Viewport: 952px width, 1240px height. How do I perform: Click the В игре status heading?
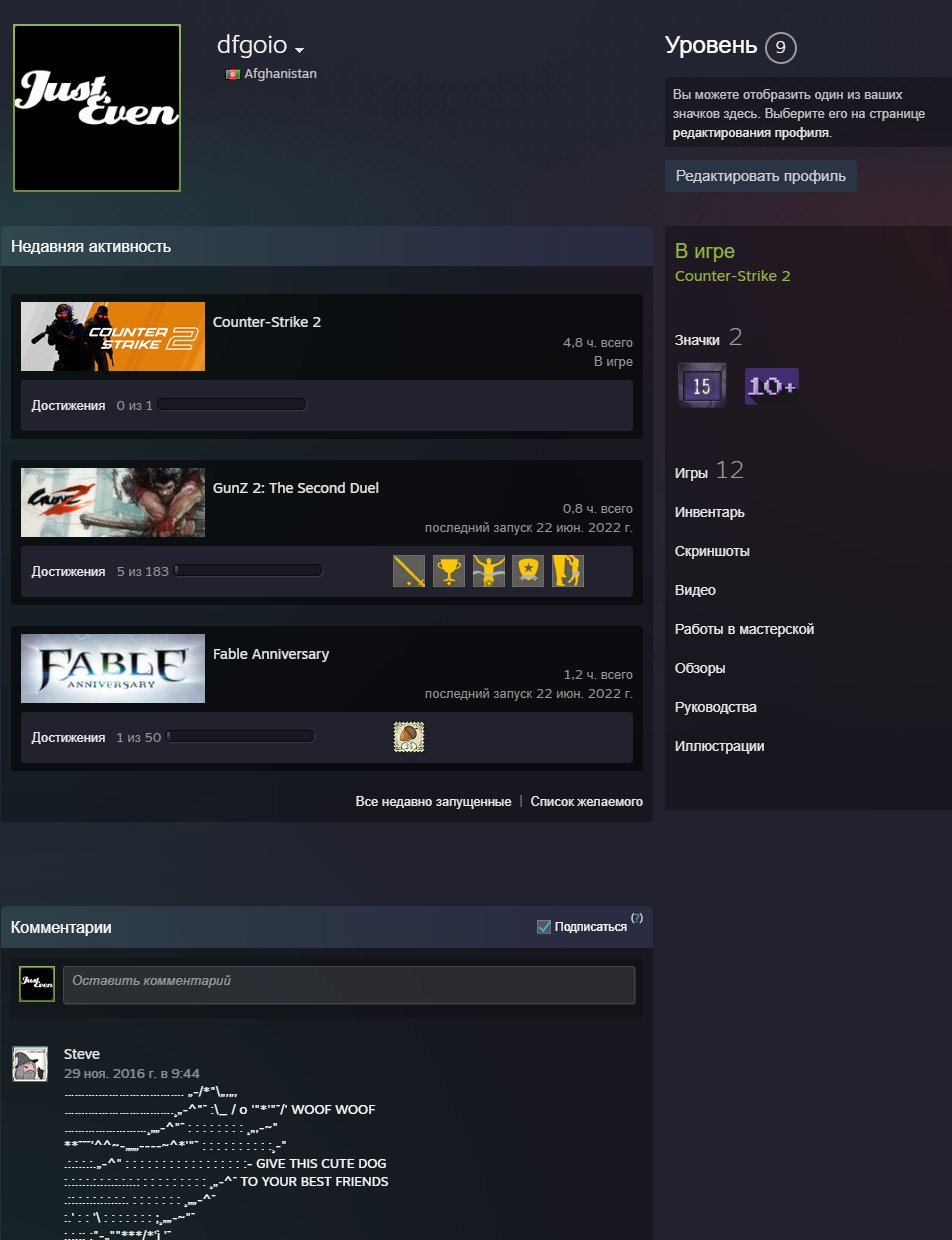tap(705, 251)
